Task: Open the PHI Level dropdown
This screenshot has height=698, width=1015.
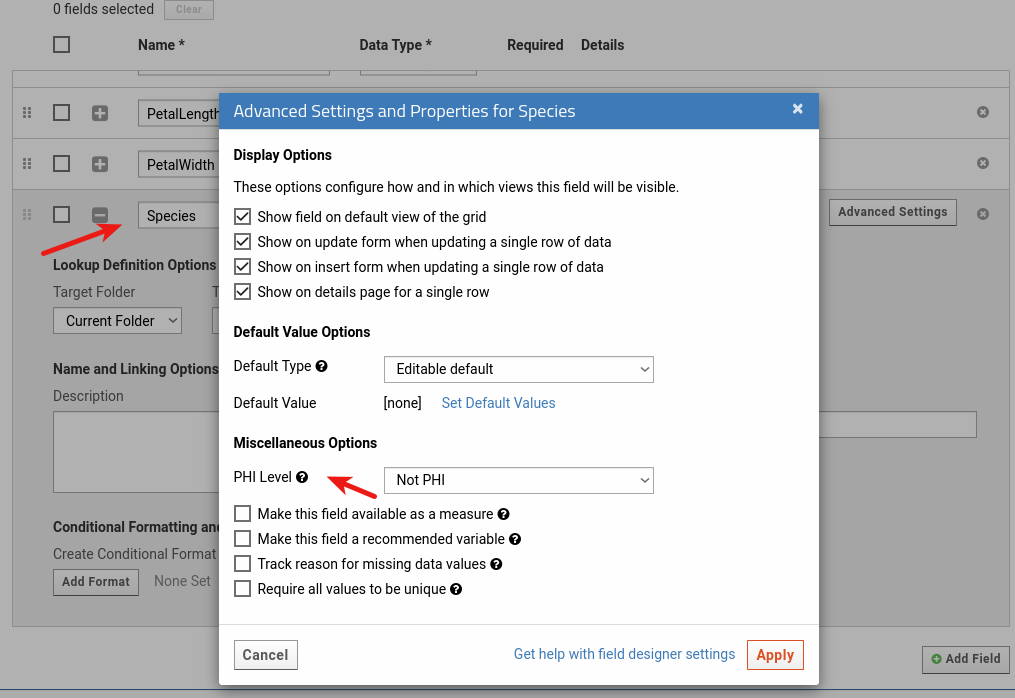Action: click(518, 480)
